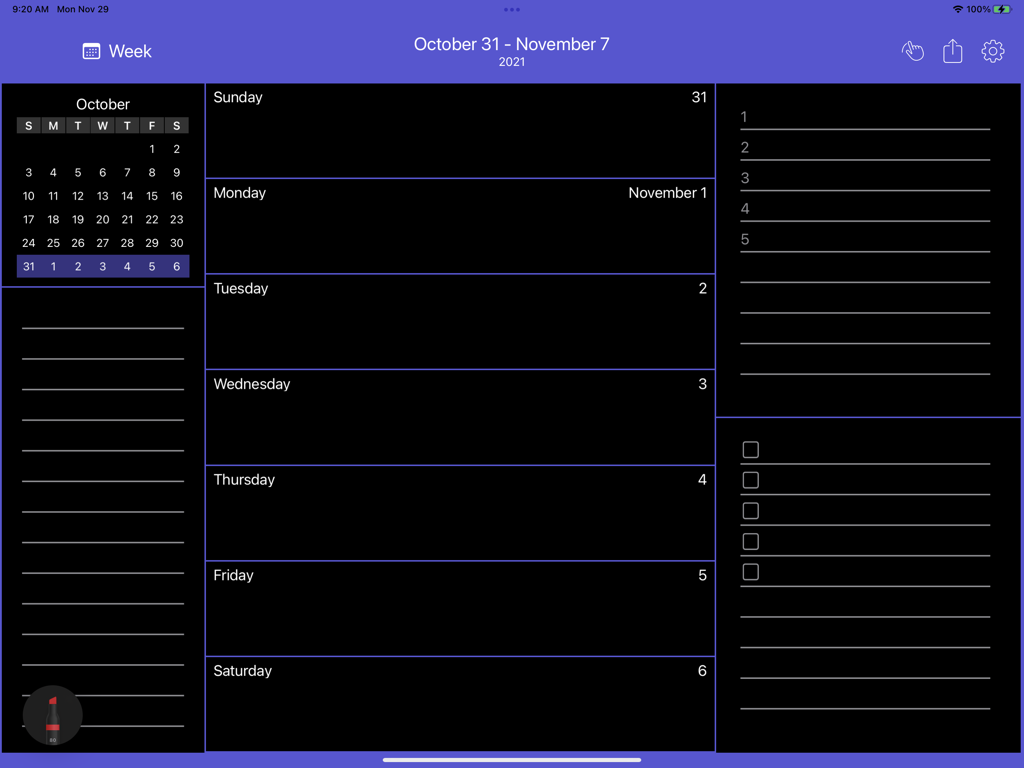Check the third task checkbox
The height and width of the screenshot is (768, 1024).
(751, 511)
